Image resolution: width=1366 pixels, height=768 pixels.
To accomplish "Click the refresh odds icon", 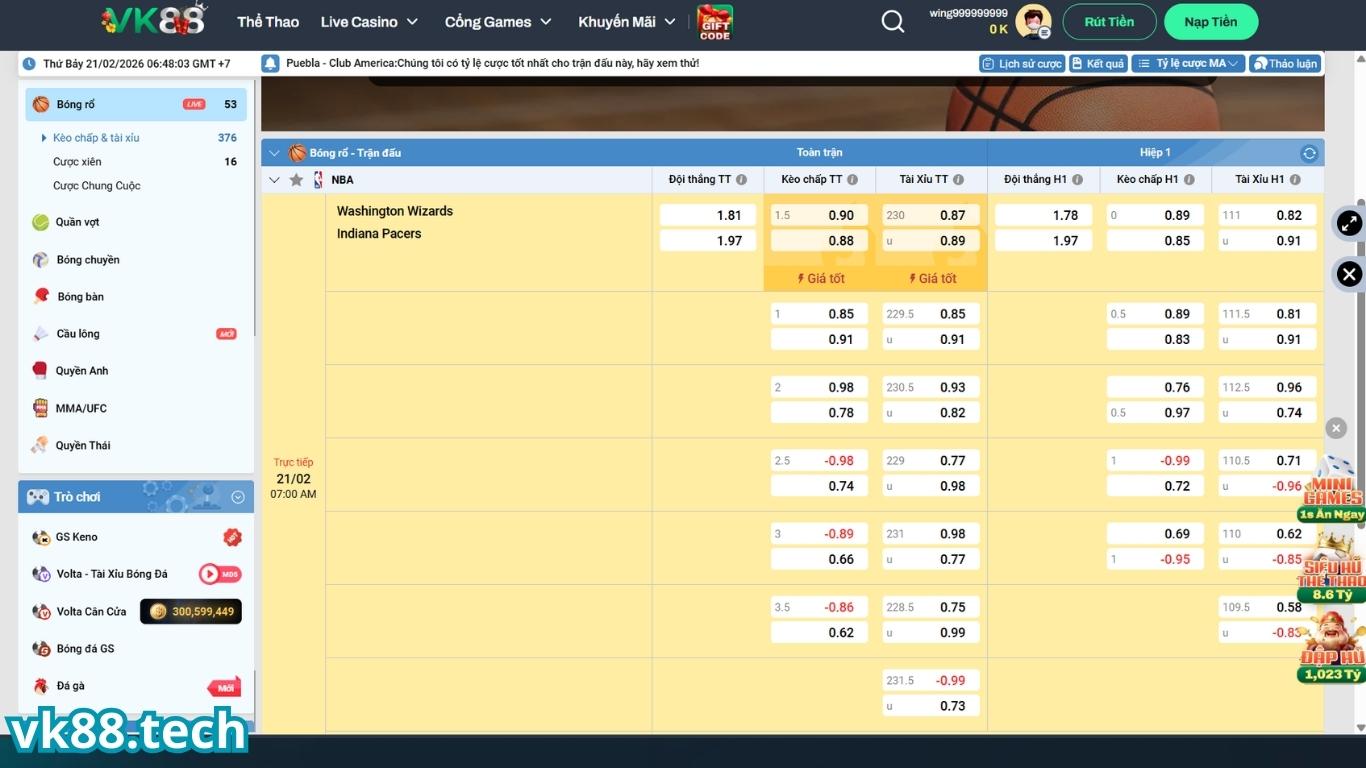I will (1309, 153).
